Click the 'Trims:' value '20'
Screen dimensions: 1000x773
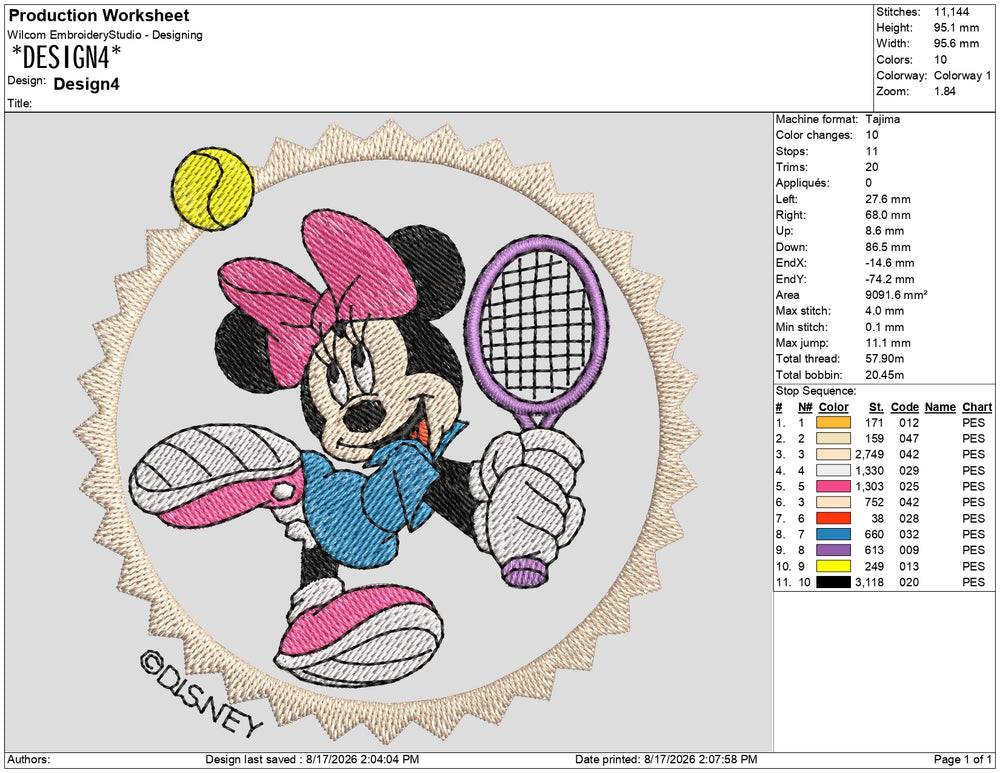[x=872, y=167]
